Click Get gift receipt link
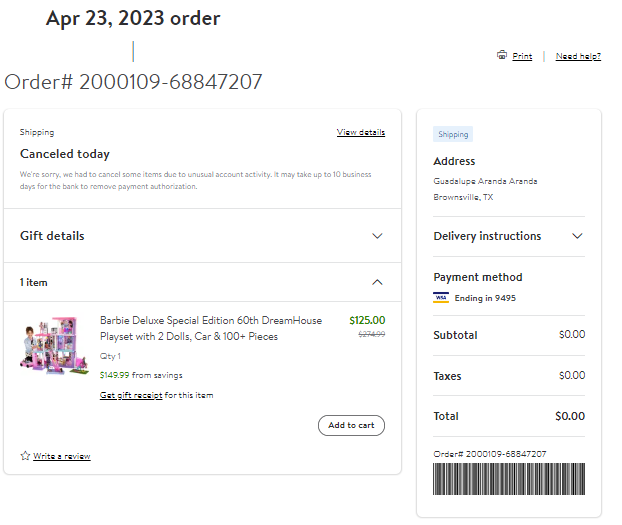The height and width of the screenshot is (525, 622). pyautogui.click(x=131, y=395)
